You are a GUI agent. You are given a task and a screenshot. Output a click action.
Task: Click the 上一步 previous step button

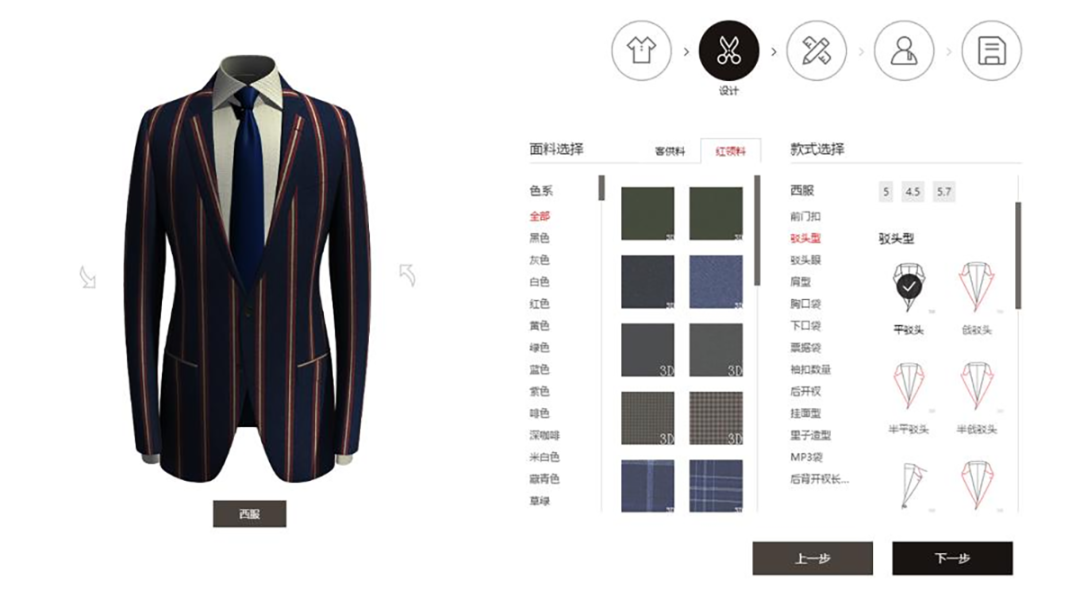coord(812,558)
